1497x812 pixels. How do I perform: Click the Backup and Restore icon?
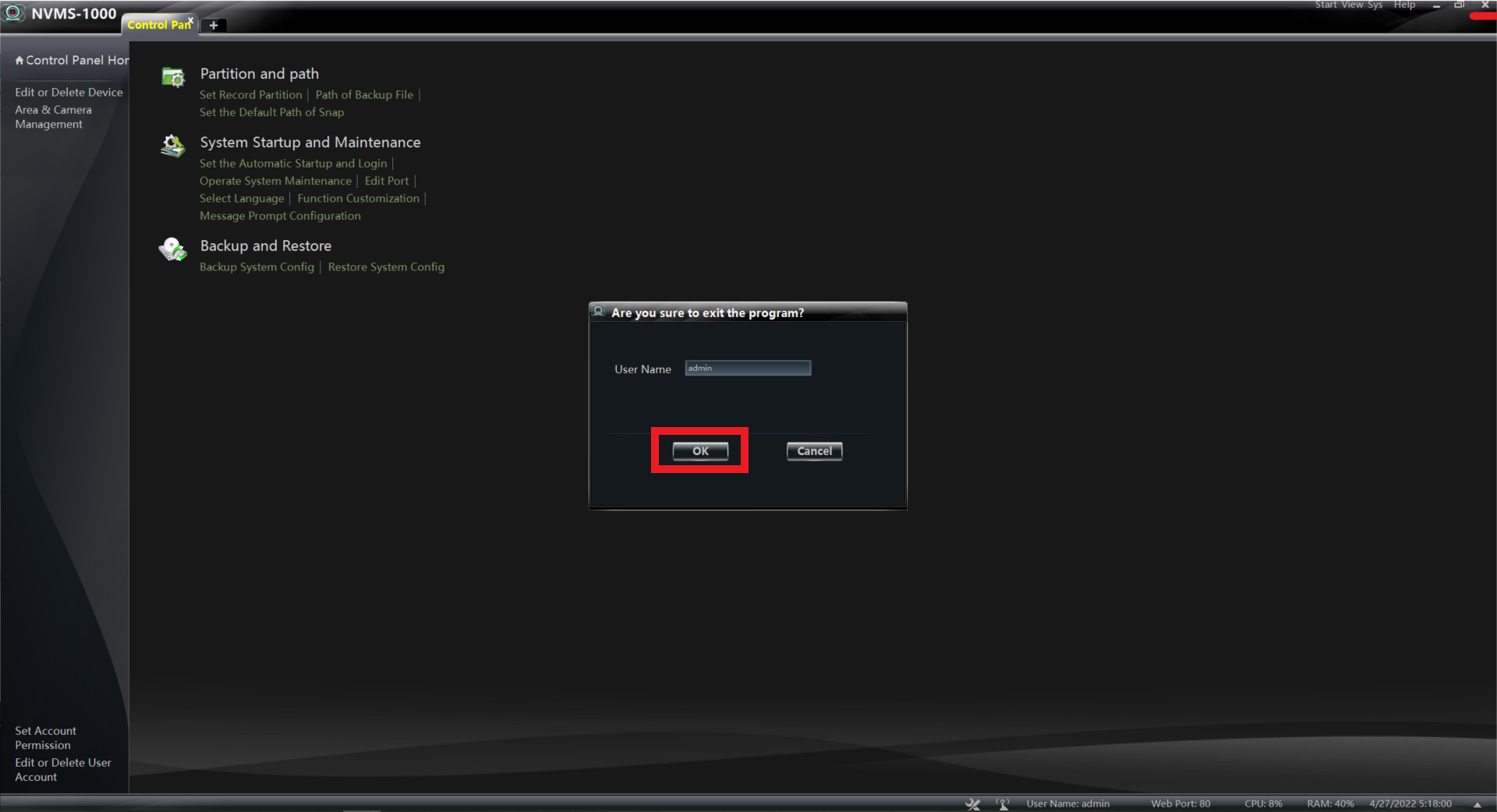coord(173,249)
